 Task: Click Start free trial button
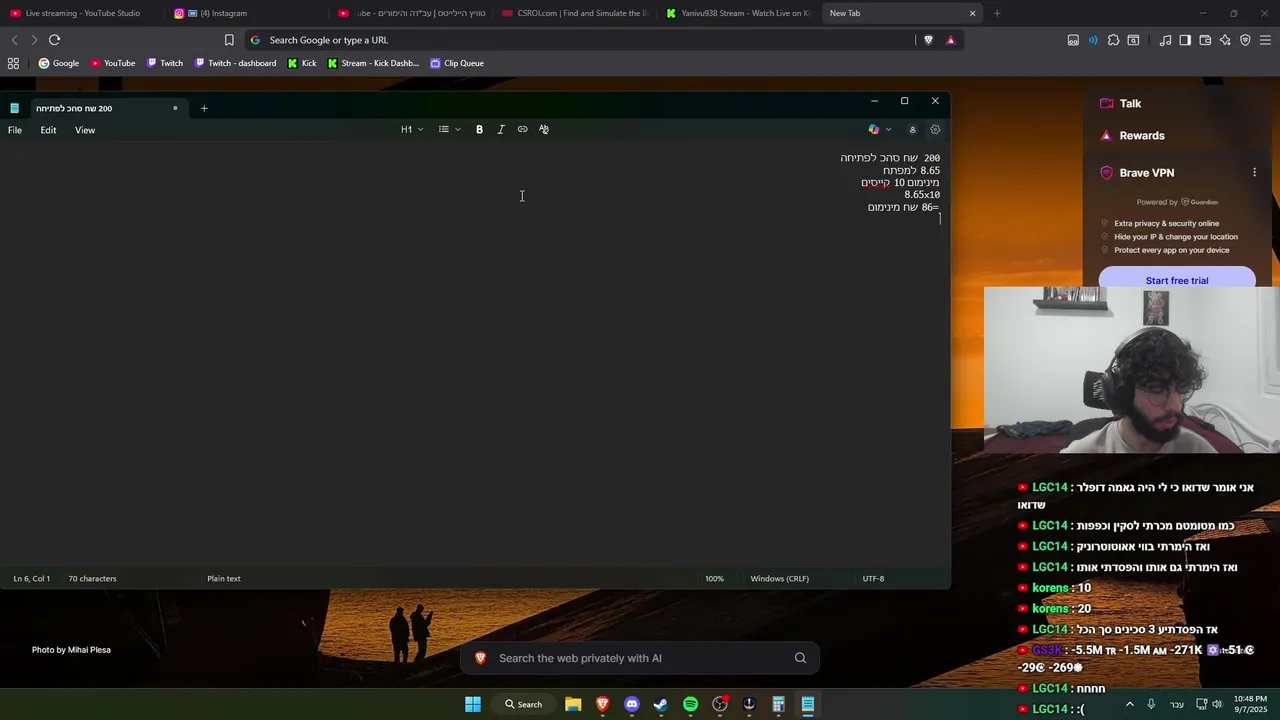click(1177, 280)
